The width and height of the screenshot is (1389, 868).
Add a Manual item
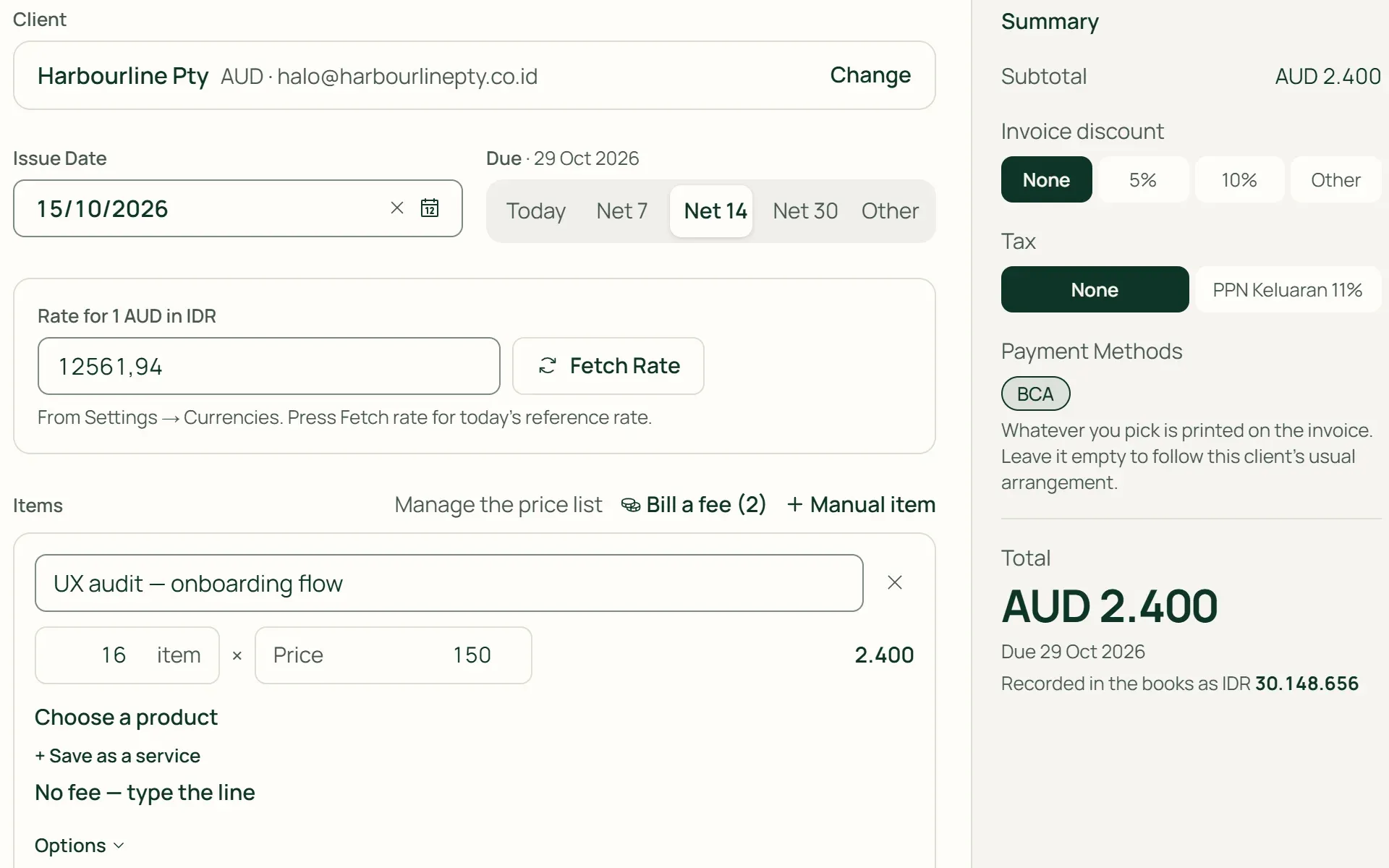click(x=861, y=505)
